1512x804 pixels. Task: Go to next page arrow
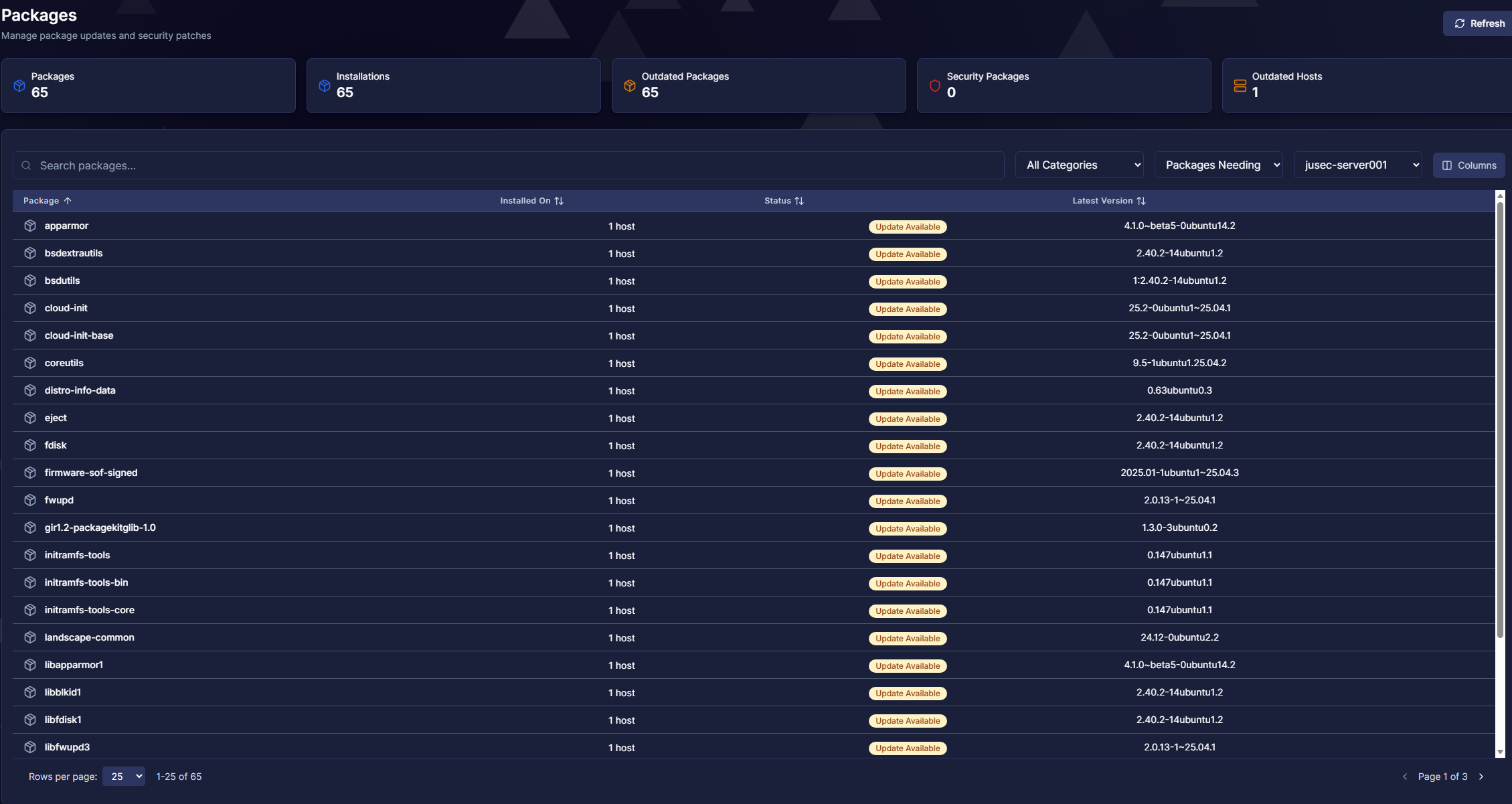click(1481, 777)
